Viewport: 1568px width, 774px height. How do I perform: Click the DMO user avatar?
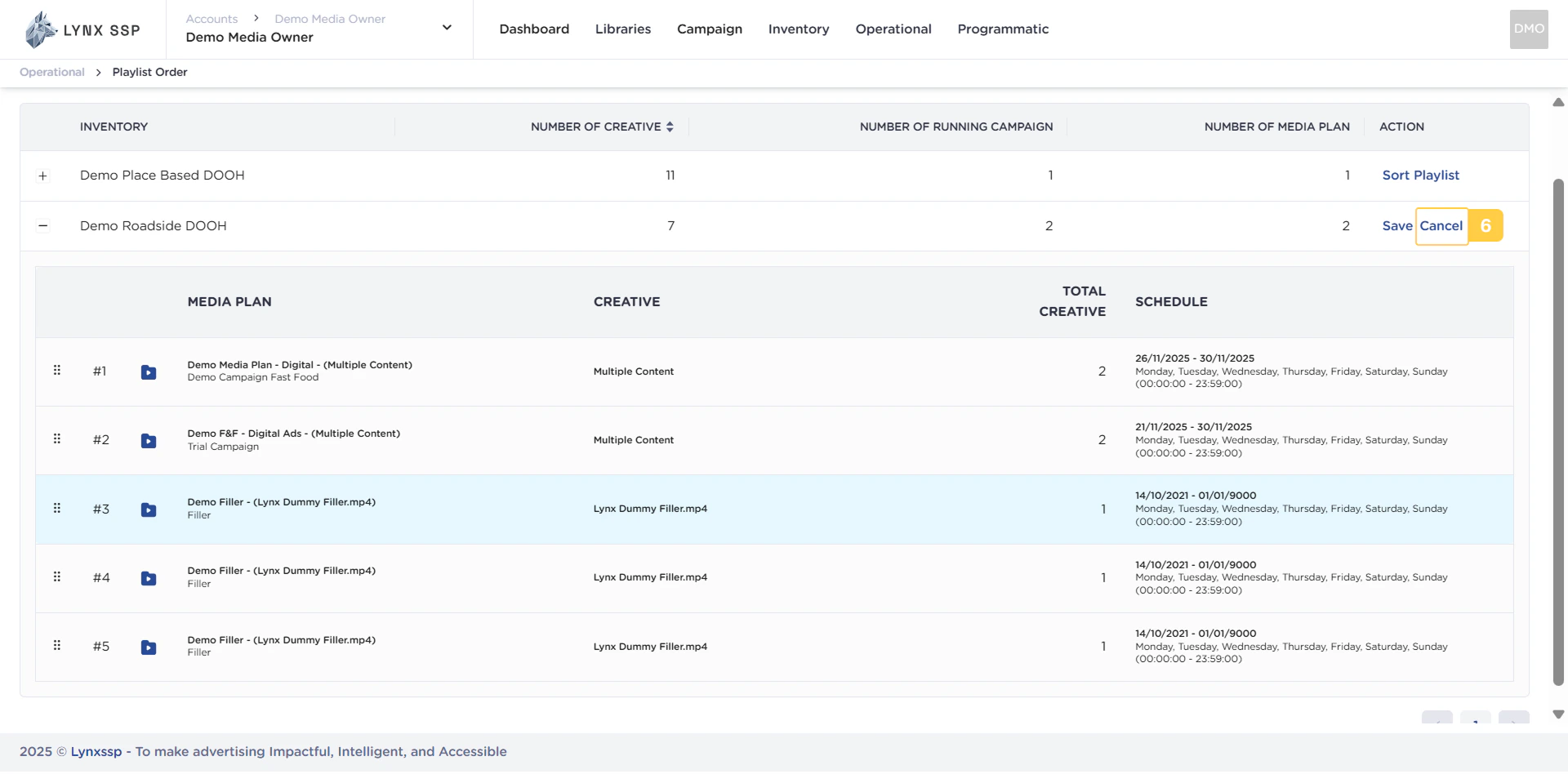point(1529,29)
